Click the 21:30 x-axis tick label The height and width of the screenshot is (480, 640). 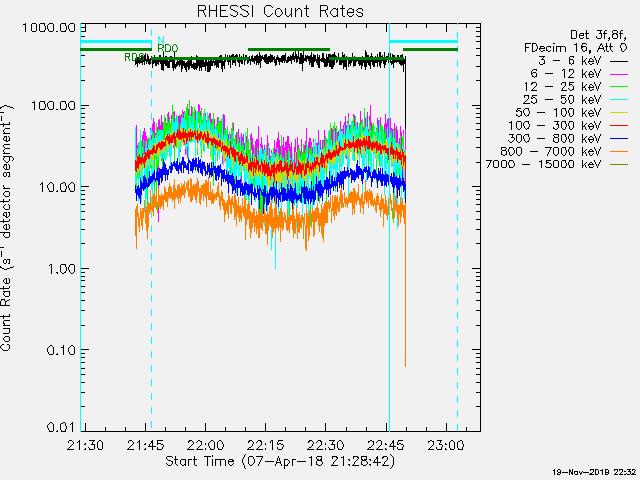pos(85,445)
